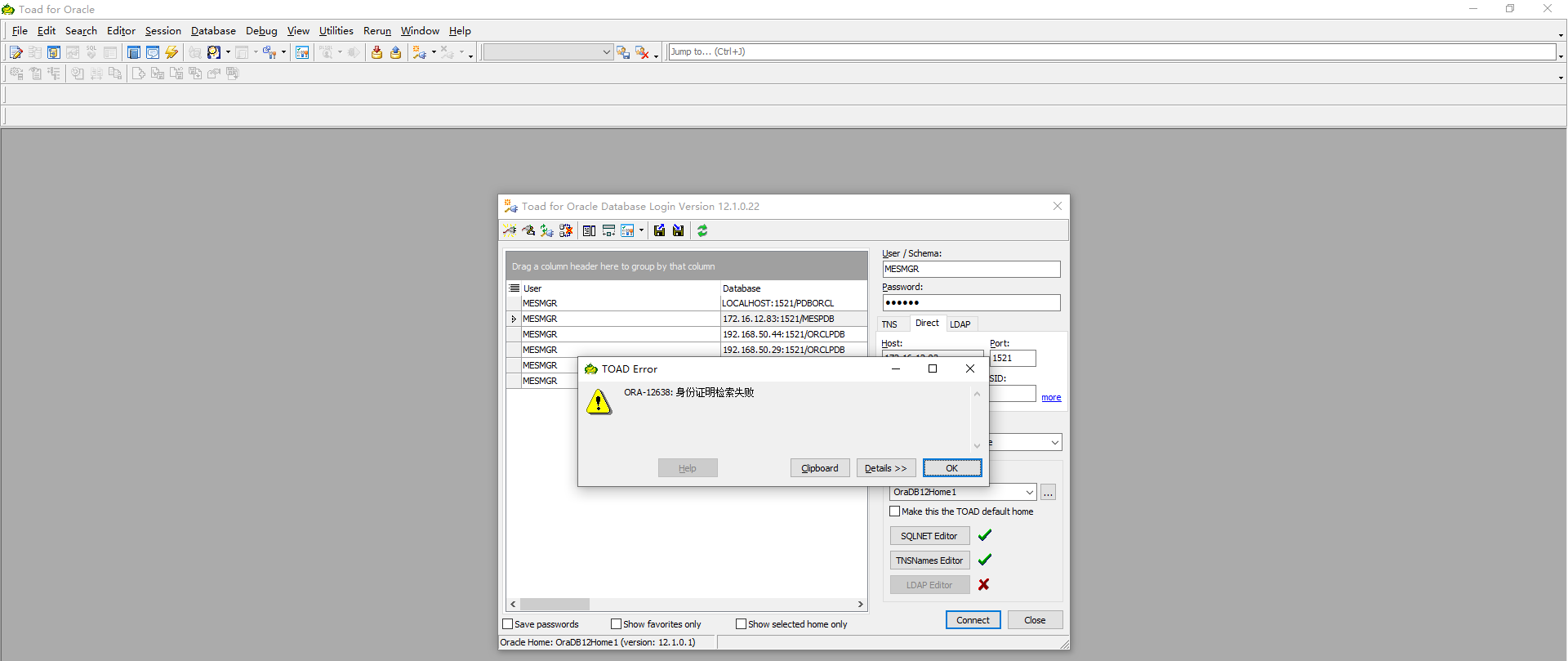Viewport: 1568px width, 661px height.
Task: Copy error via the Clipboard button
Action: (820, 468)
